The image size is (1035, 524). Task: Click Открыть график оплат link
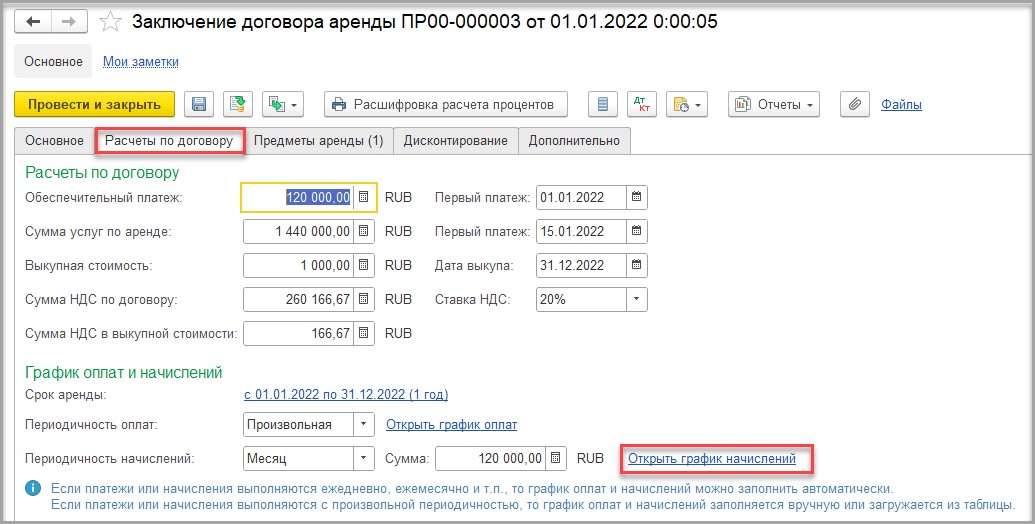[x=451, y=424]
